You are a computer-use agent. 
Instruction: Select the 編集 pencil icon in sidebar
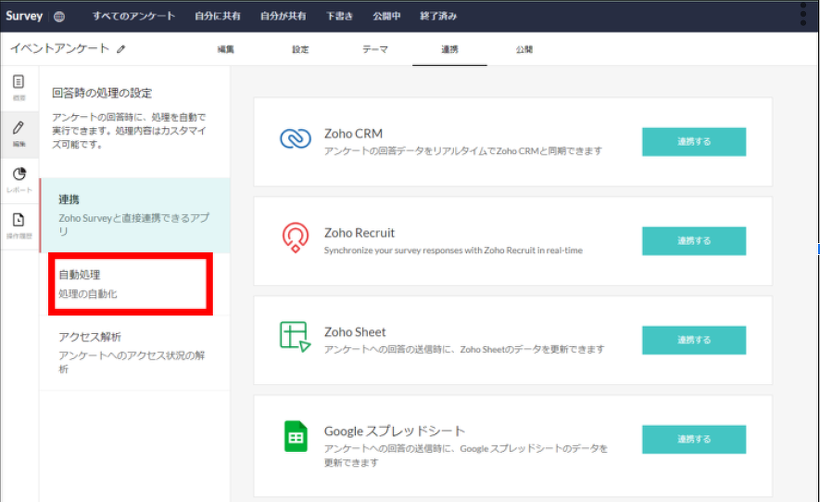point(19,132)
